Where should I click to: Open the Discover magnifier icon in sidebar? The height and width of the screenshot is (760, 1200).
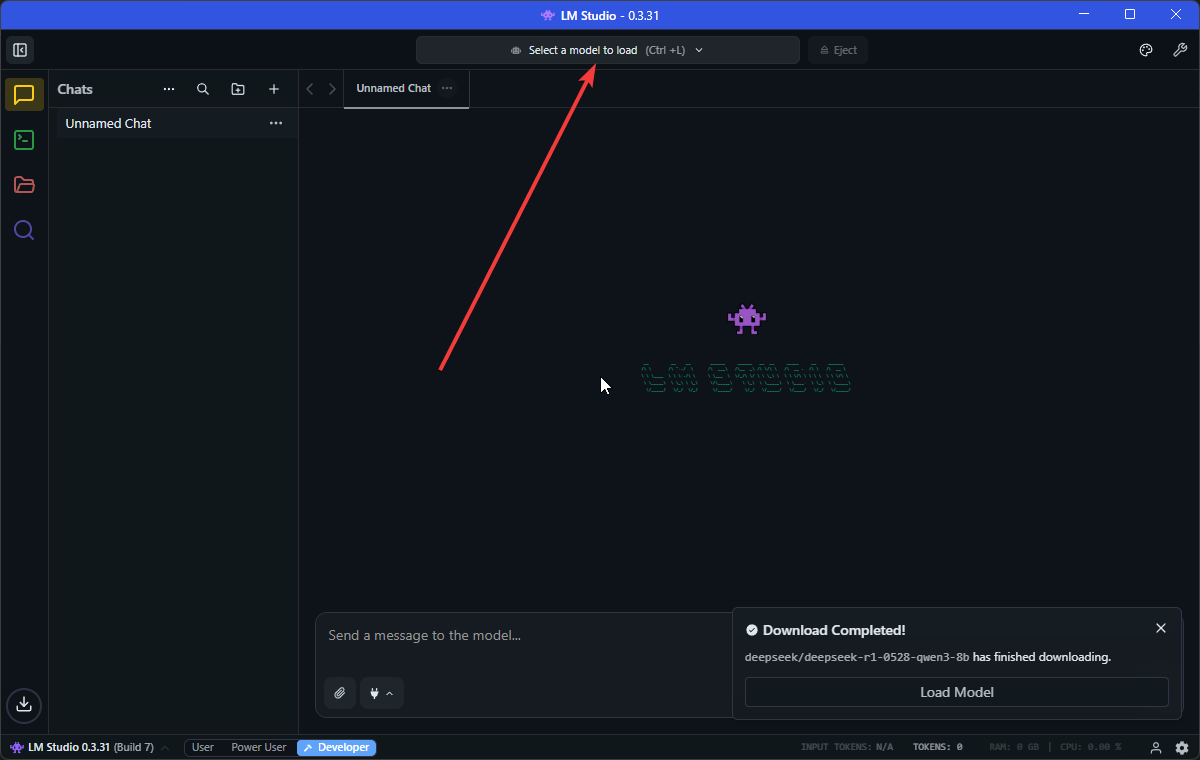click(x=24, y=231)
